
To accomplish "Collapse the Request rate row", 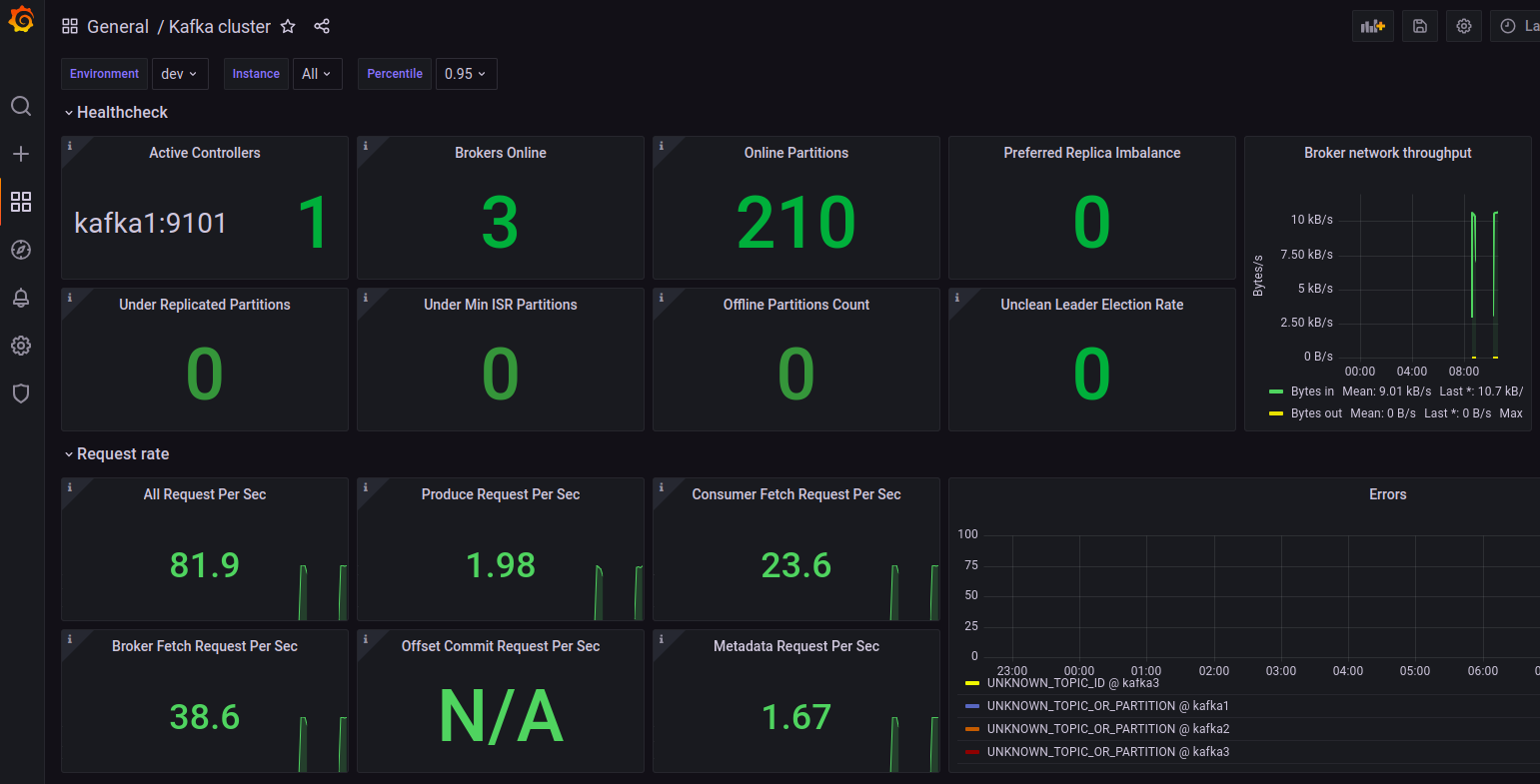I will (117, 454).
